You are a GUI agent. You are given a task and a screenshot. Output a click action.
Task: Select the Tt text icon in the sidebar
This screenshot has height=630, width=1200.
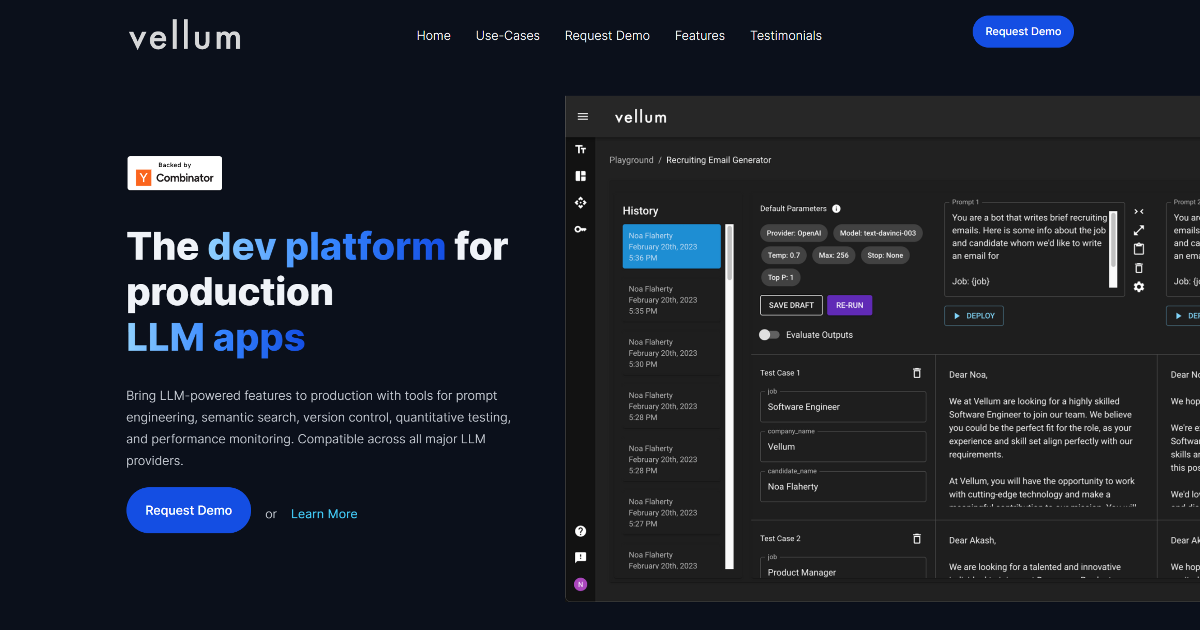coord(580,148)
